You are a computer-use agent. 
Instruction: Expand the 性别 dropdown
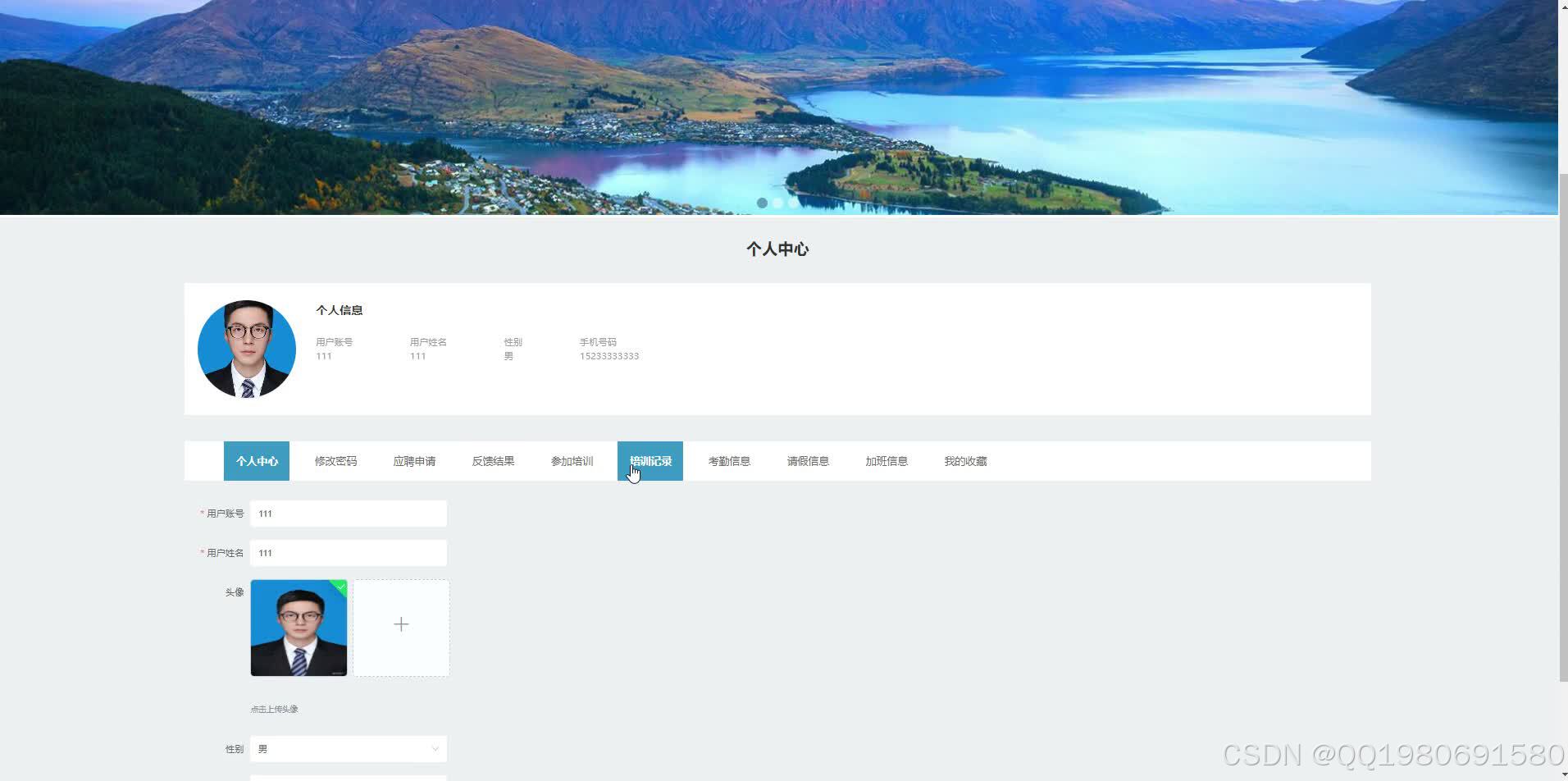tap(349, 749)
